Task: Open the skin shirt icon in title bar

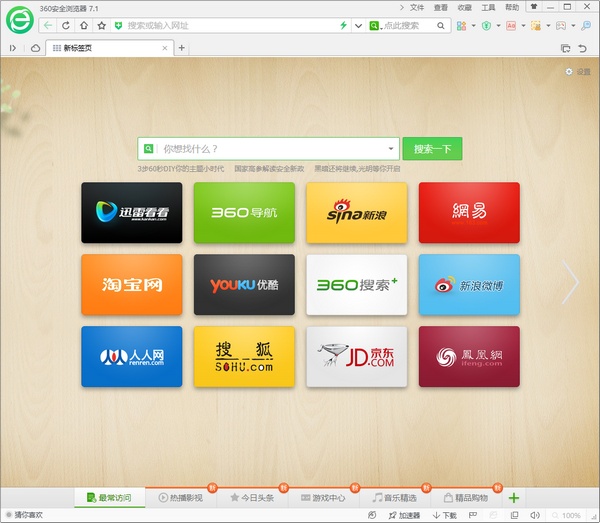Action: coord(533,7)
